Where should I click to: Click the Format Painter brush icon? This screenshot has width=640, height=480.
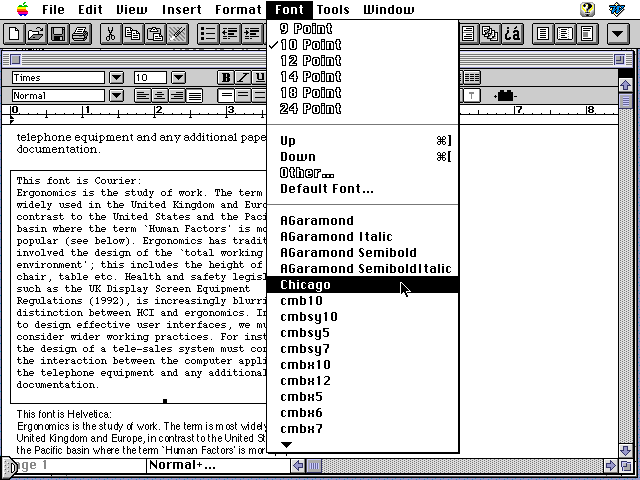[x=177, y=33]
